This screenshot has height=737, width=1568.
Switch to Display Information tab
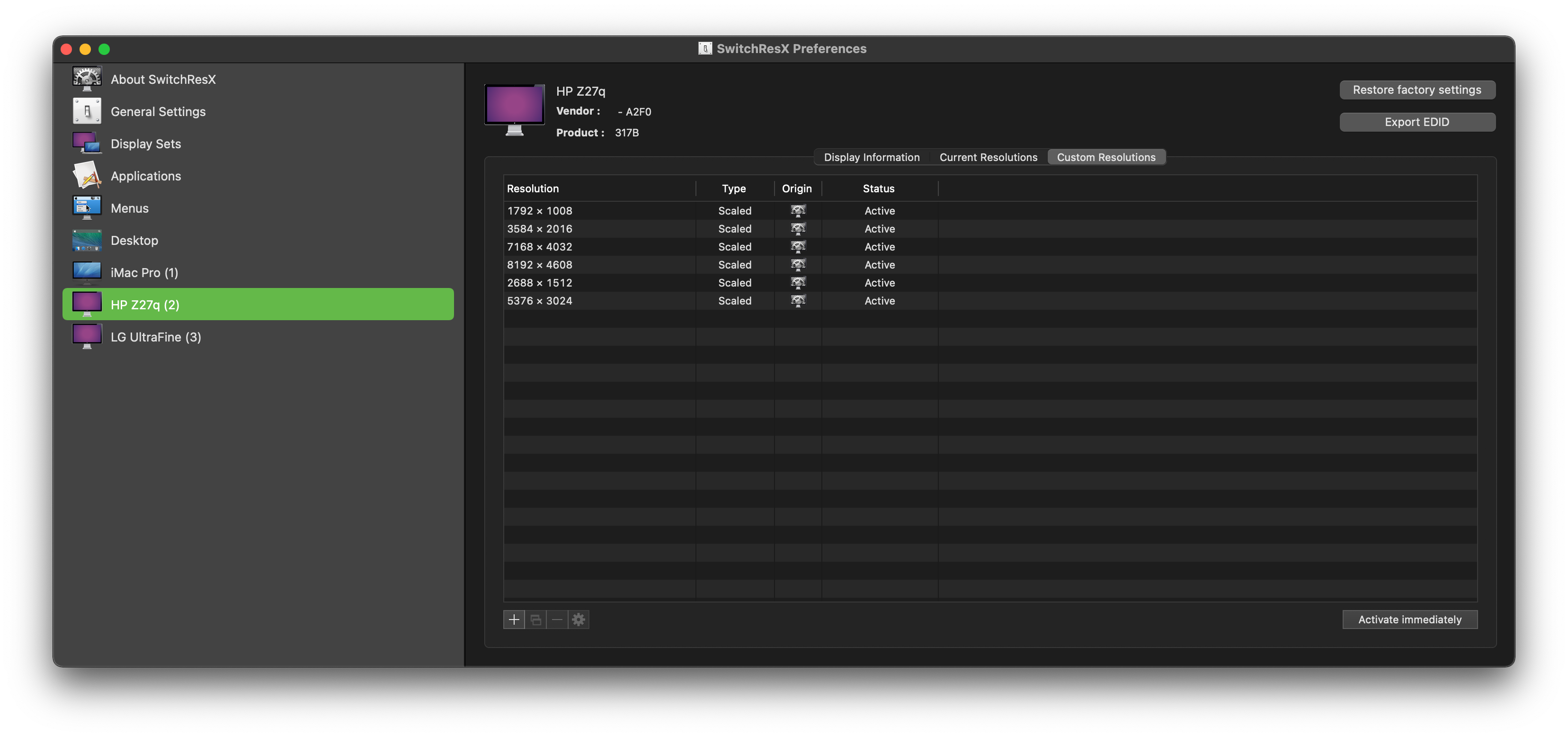pyautogui.click(x=872, y=157)
